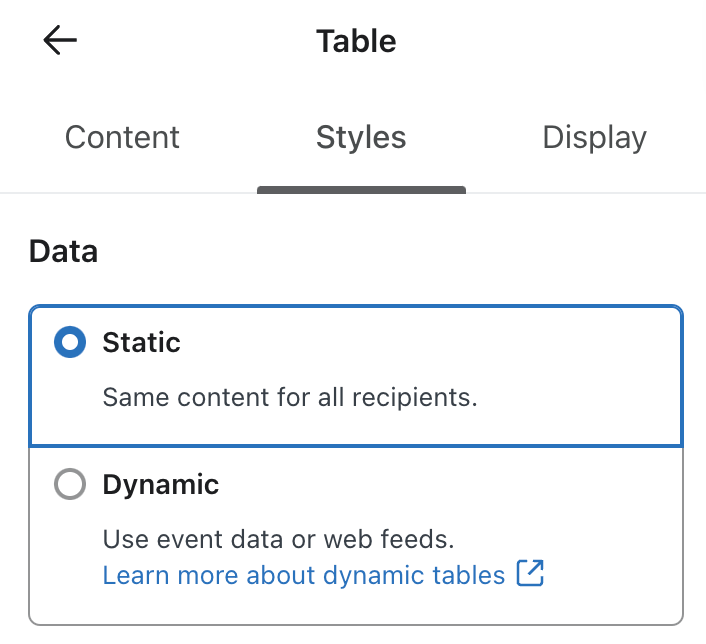Image resolution: width=706 pixels, height=644 pixels.
Task: Click 'Use event data or web feeds' text
Action: (x=278, y=540)
